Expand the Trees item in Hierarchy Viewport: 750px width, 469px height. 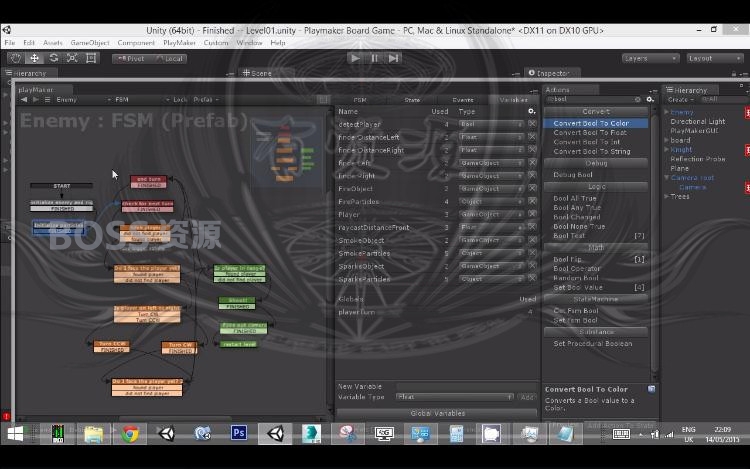(667, 196)
